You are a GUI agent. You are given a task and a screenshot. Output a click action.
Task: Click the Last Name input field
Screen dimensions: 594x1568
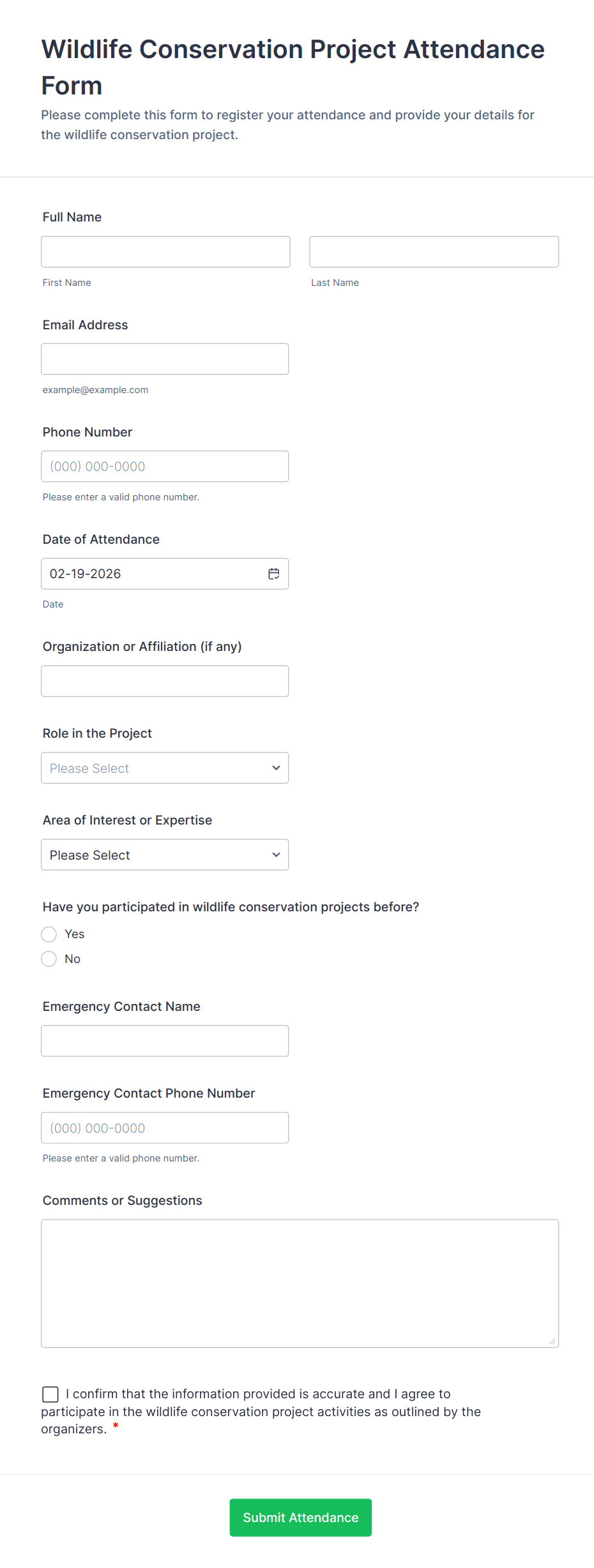434,252
